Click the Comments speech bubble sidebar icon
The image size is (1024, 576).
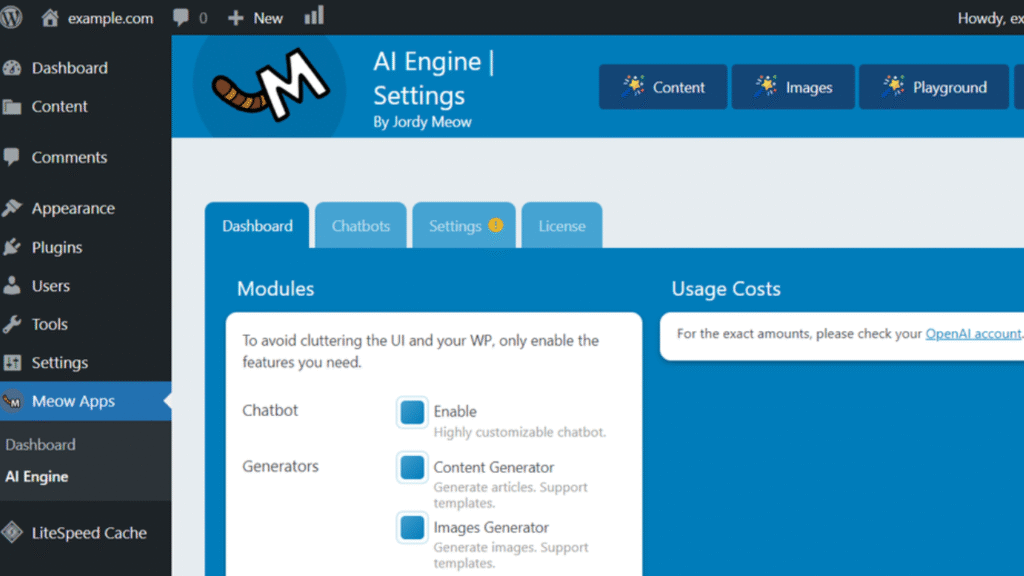coord(11,157)
